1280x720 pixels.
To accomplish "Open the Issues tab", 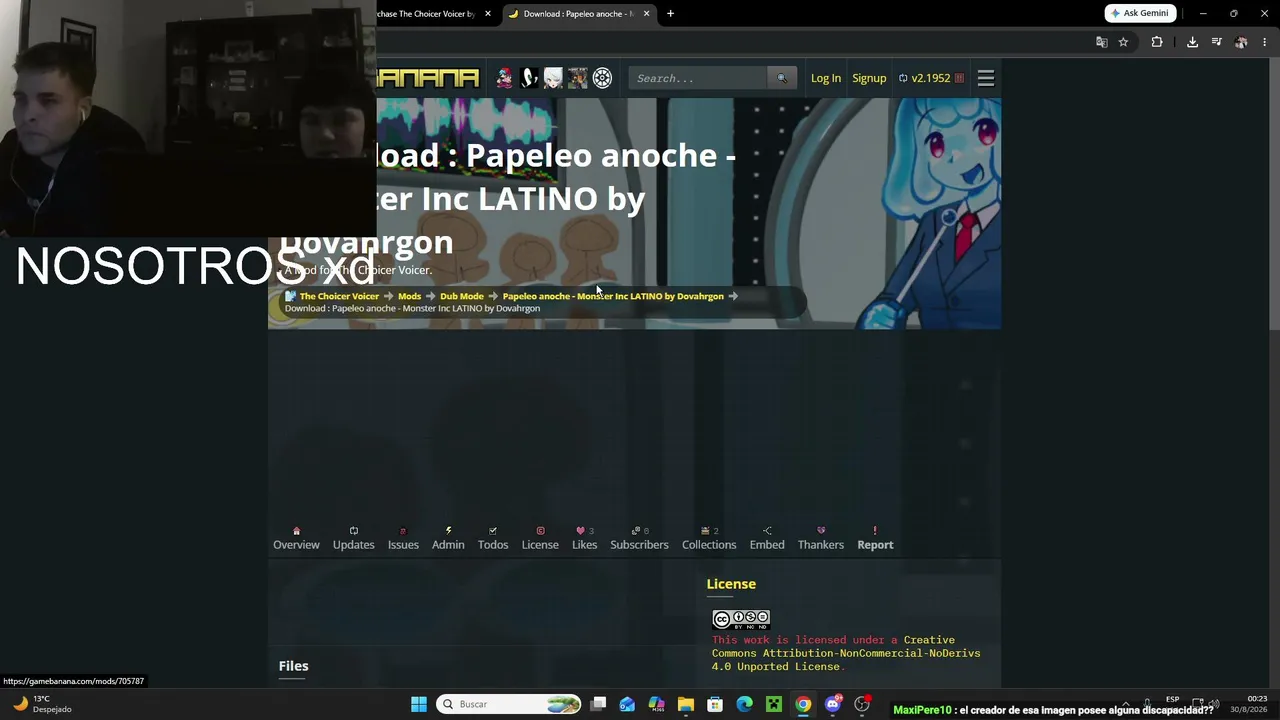I will click(403, 538).
